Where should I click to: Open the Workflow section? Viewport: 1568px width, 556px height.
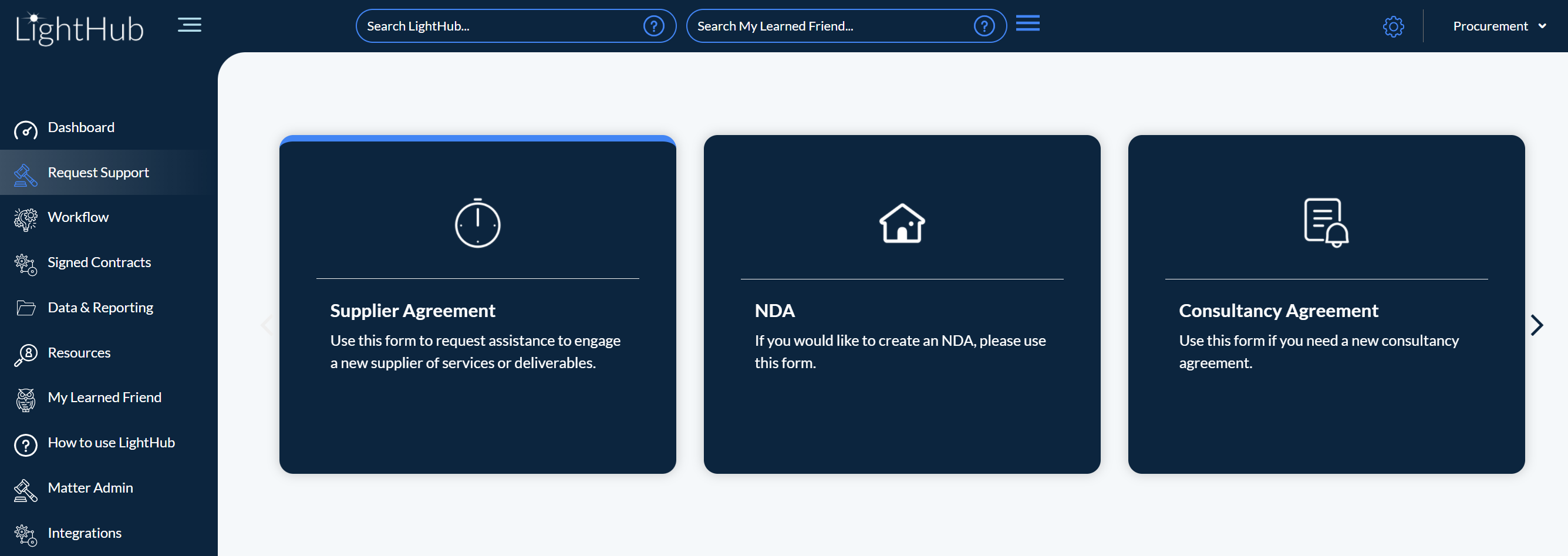click(x=78, y=217)
